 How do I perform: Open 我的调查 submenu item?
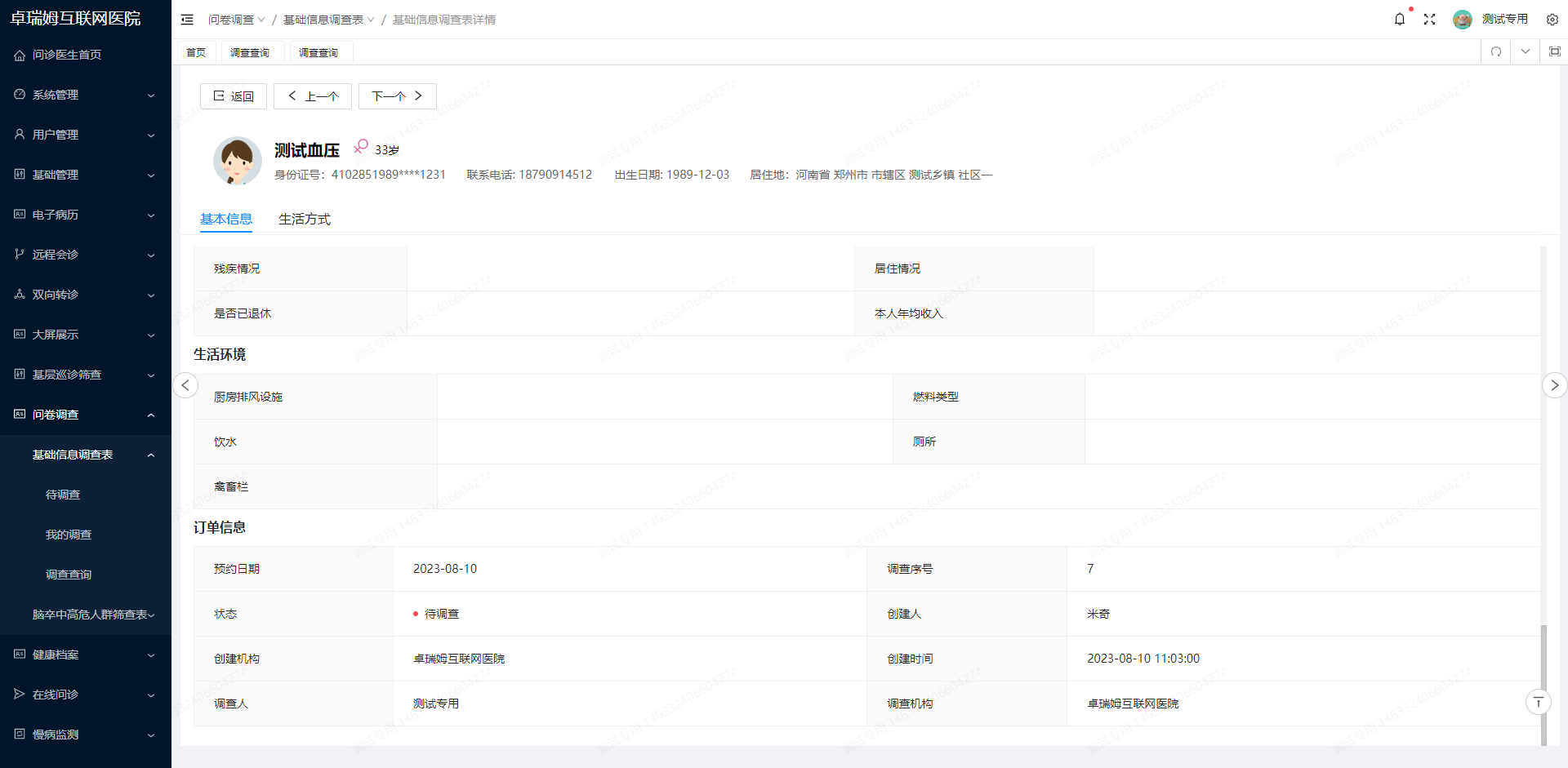[86, 535]
